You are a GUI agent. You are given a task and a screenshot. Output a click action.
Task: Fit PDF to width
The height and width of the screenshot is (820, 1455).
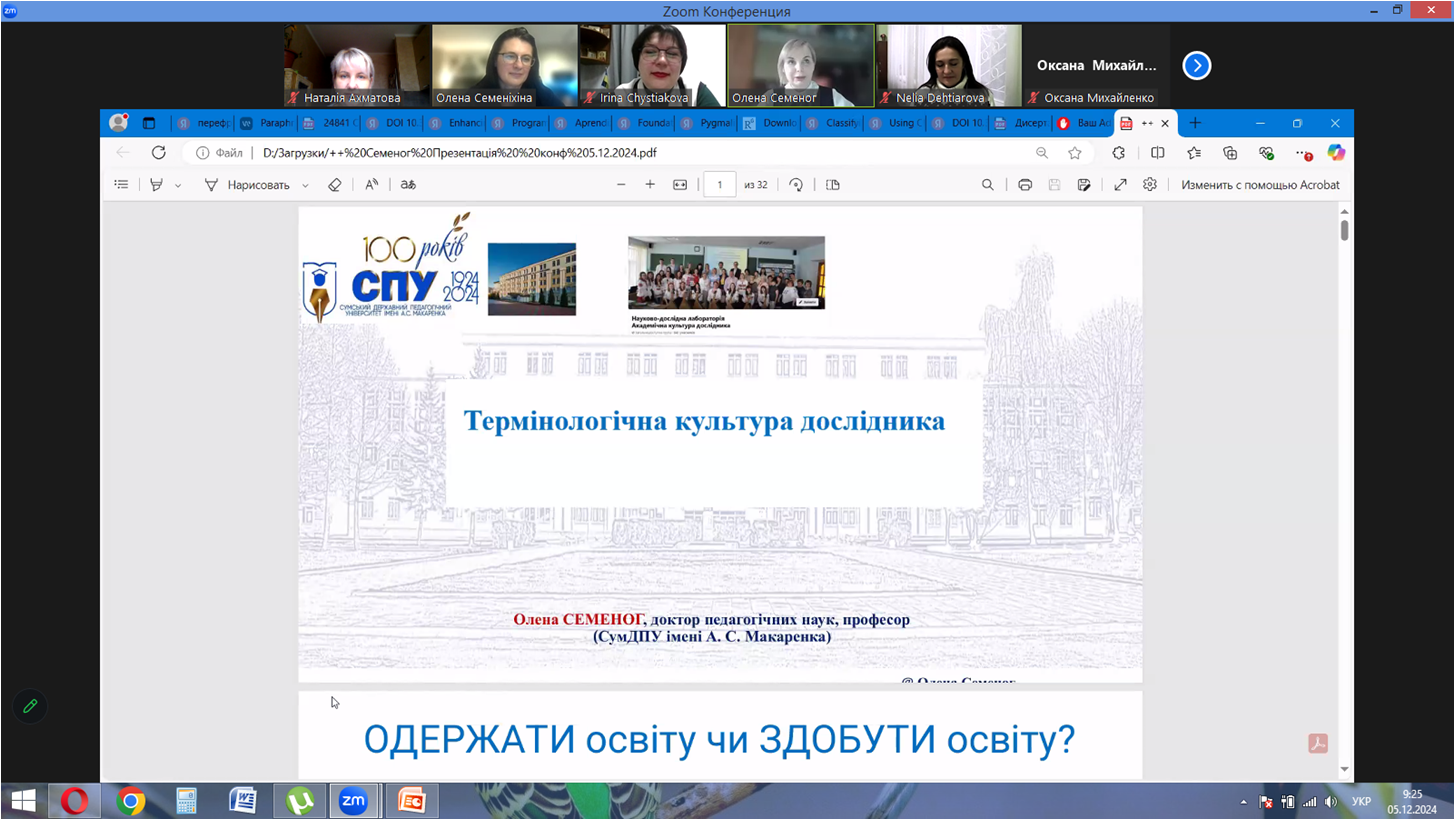click(680, 185)
